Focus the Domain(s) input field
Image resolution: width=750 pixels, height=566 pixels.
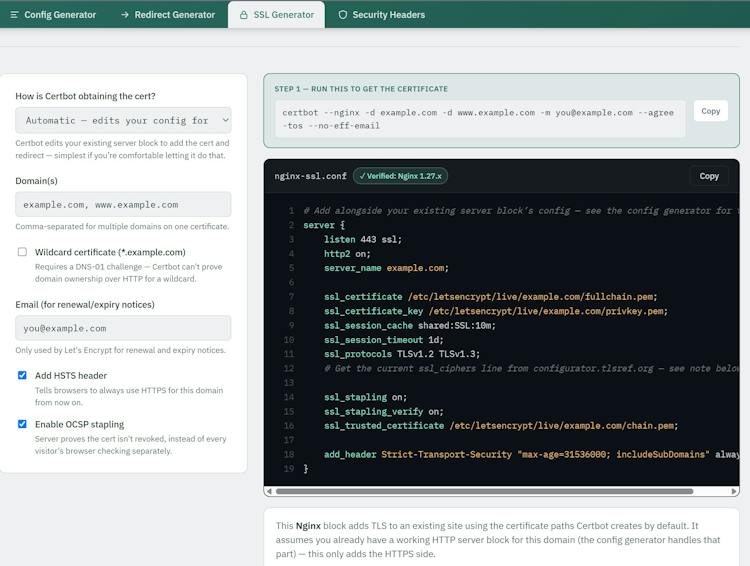pos(123,204)
